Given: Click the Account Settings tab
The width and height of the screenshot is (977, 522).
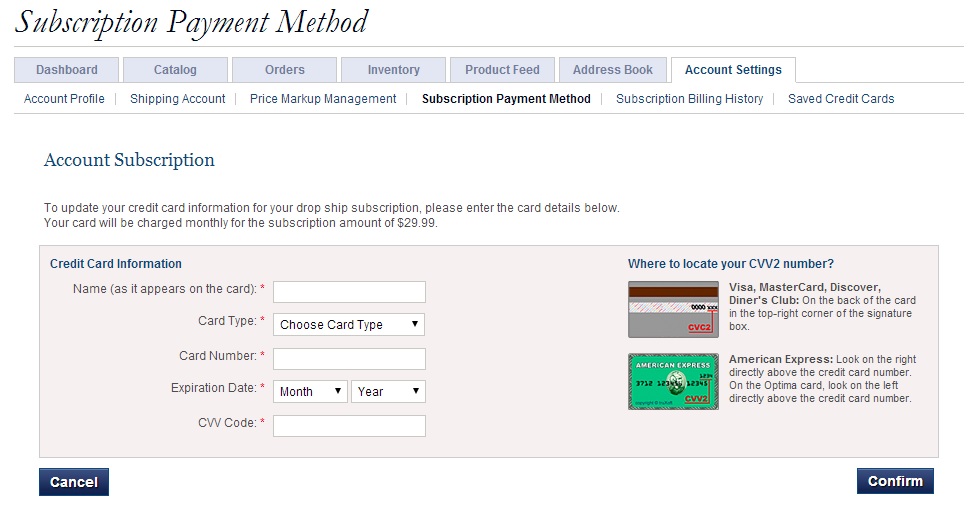Looking at the screenshot, I should (733, 70).
